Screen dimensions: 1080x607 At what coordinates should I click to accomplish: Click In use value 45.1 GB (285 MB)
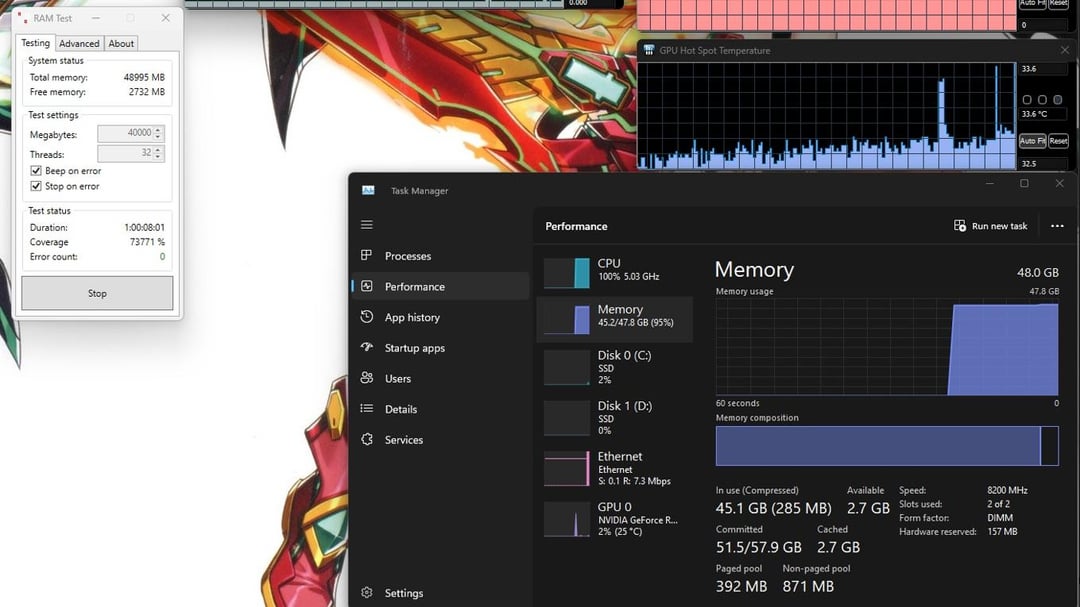773,508
